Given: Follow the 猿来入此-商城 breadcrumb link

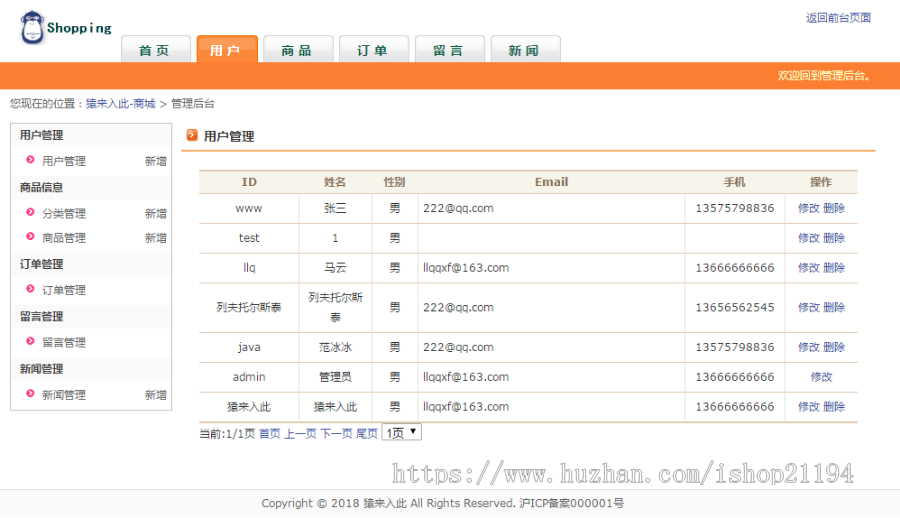Looking at the screenshot, I should (121, 103).
